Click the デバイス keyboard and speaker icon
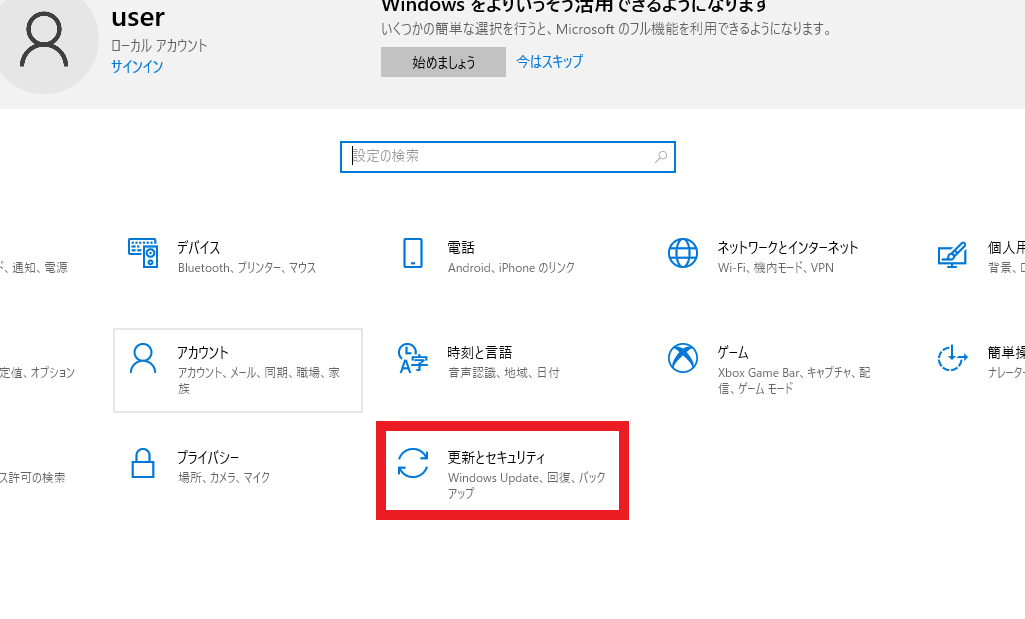1025x619 pixels. (x=143, y=253)
